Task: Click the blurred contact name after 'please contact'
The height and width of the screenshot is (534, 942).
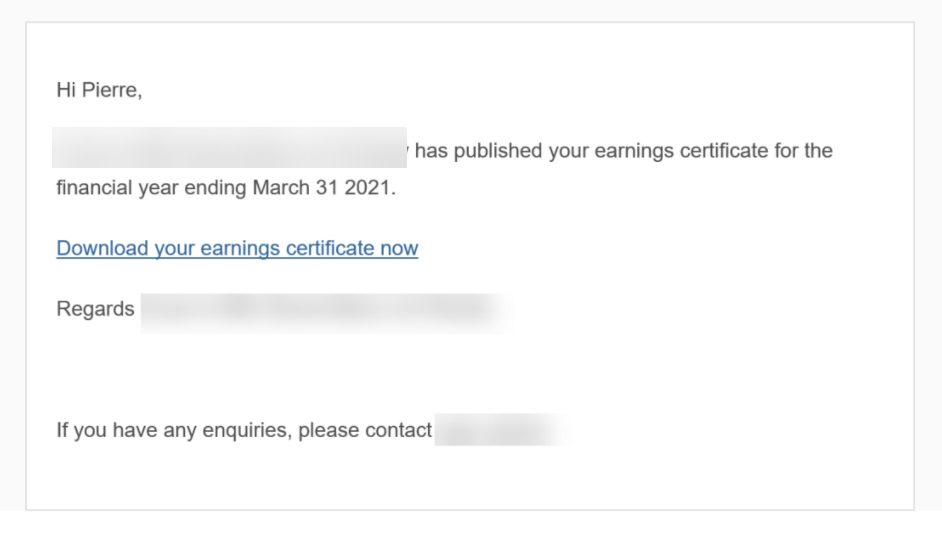Action: click(x=502, y=430)
